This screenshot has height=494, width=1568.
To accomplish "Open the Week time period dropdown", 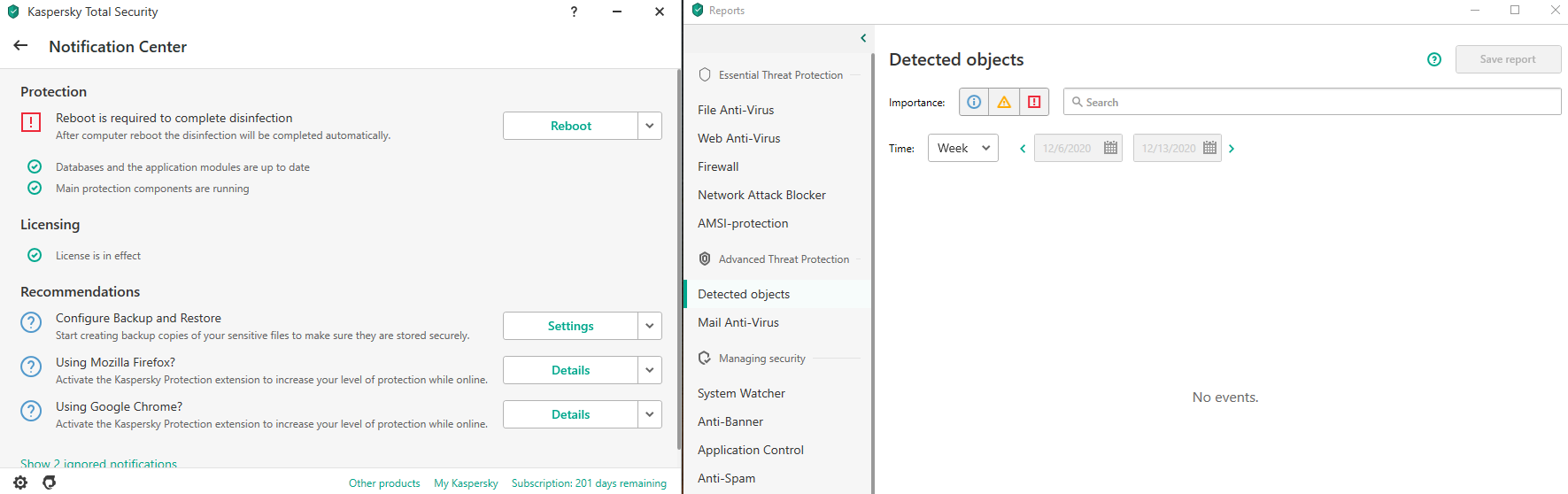I will [962, 148].
